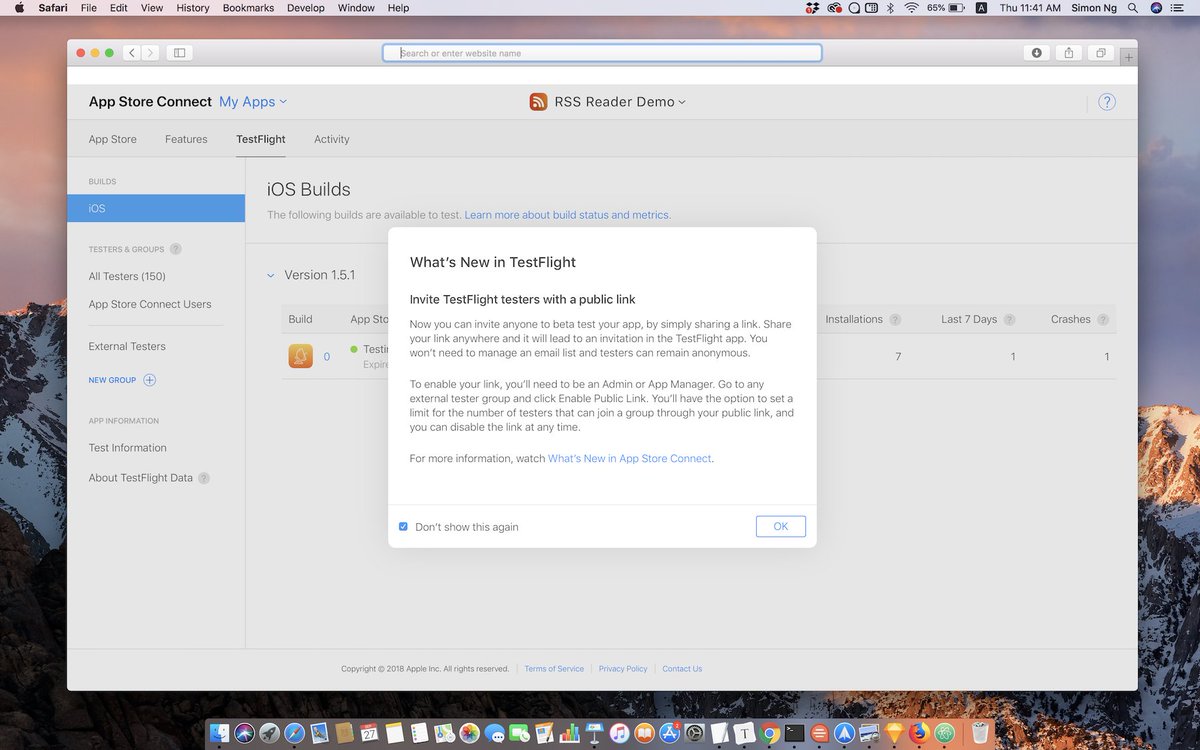Click the Dropbox menu bar icon
The height and width of the screenshot is (750, 1200).
pos(812,7)
